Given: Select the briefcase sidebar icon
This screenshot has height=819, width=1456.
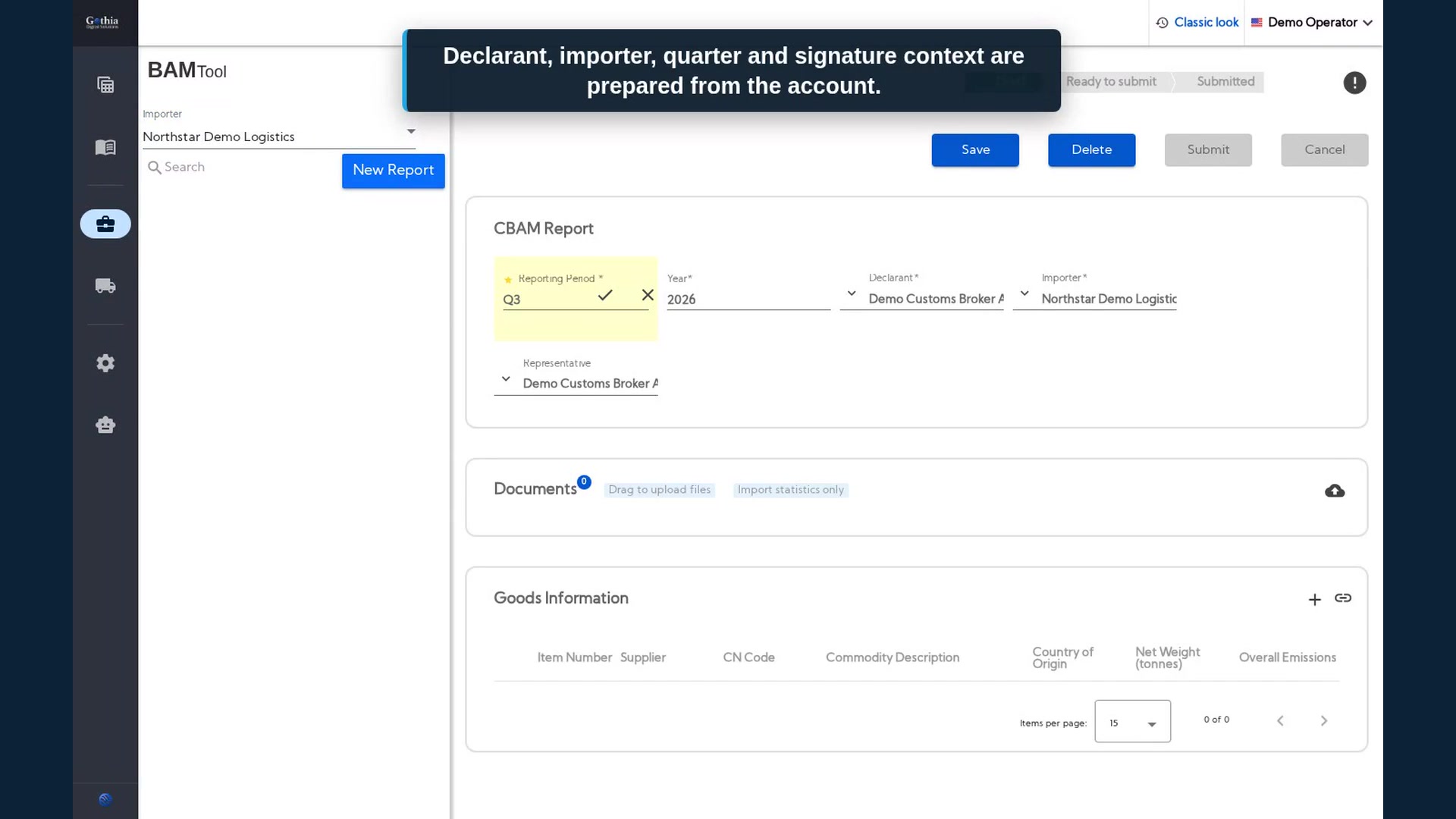Looking at the screenshot, I should click(105, 224).
